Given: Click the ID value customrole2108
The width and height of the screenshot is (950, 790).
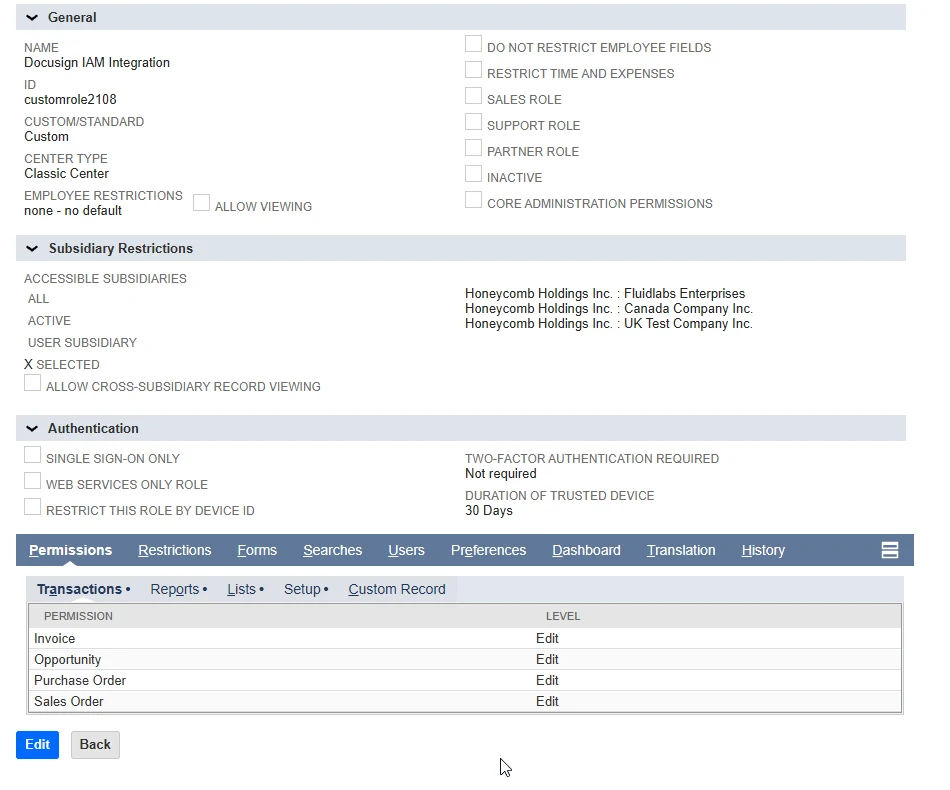Looking at the screenshot, I should (x=70, y=100).
